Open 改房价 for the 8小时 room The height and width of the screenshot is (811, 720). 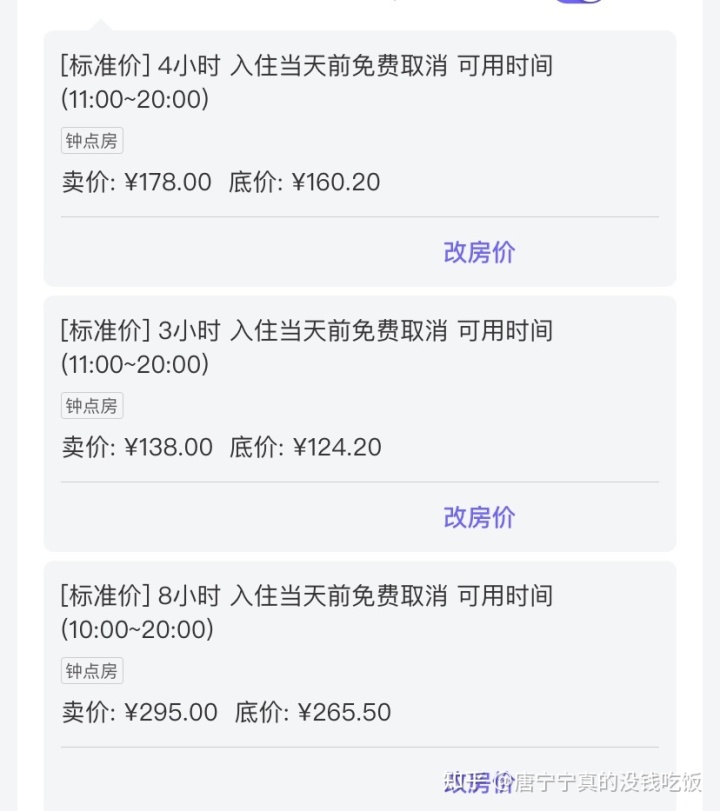pos(479,782)
